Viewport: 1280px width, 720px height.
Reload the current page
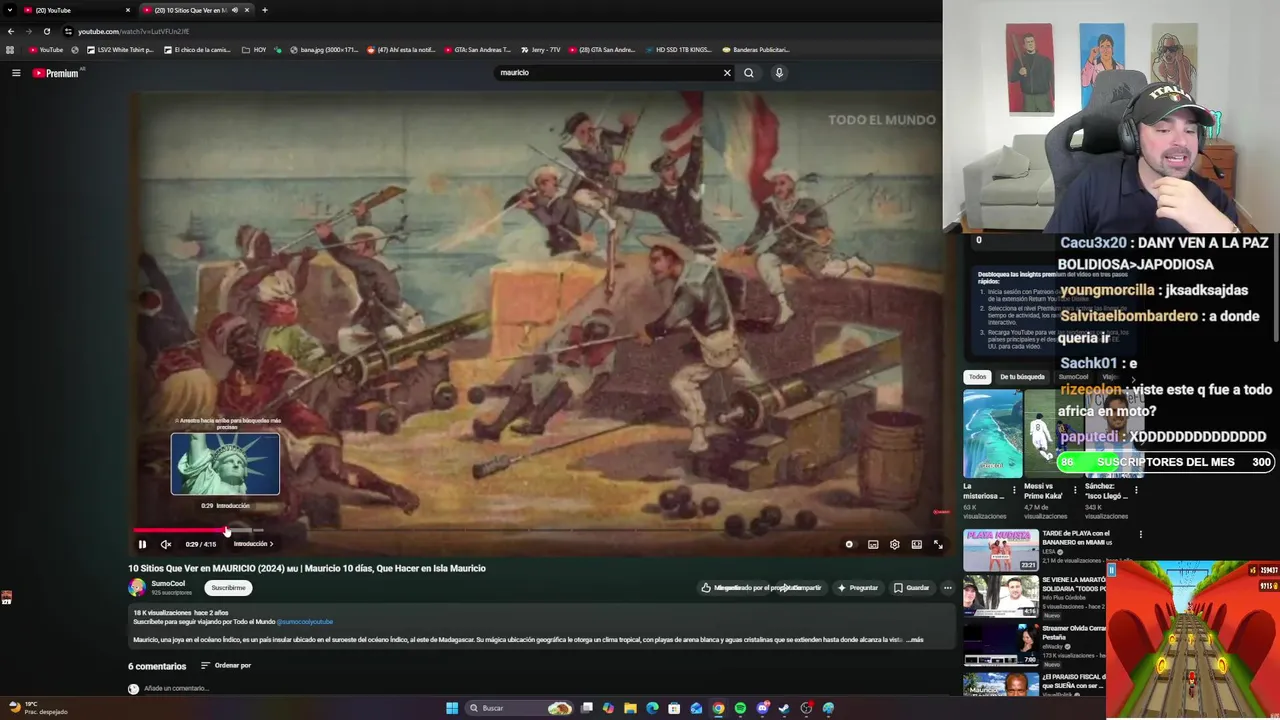tap(46, 31)
